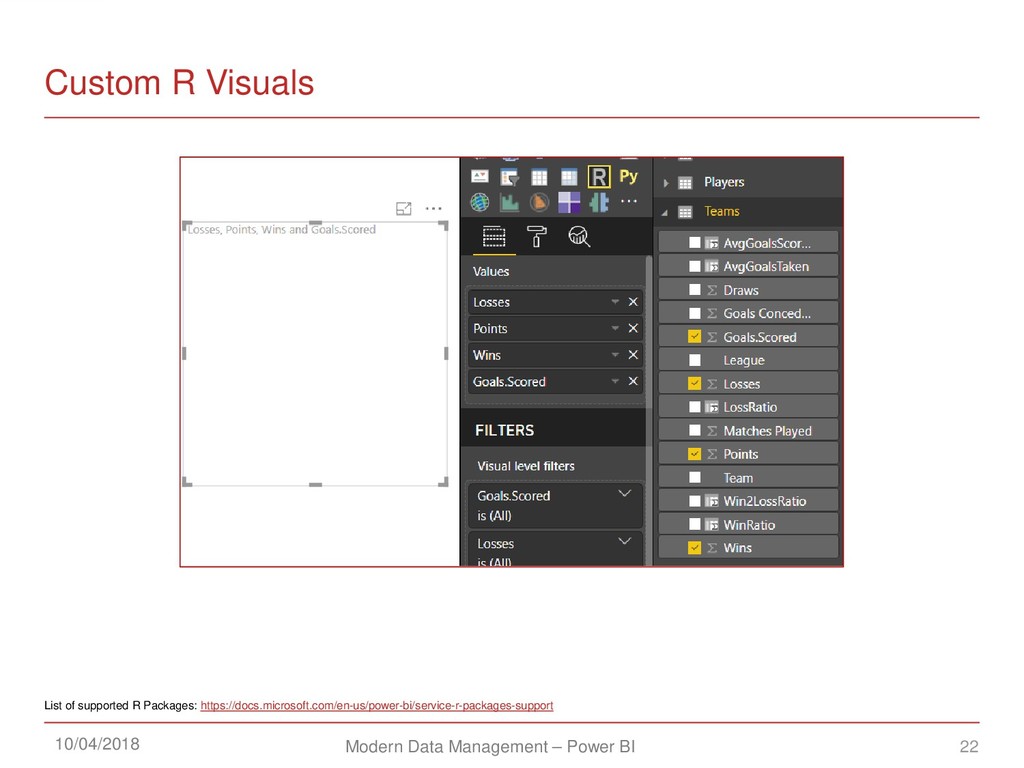
Task: Remove Losses field from Values
Action: (x=633, y=302)
